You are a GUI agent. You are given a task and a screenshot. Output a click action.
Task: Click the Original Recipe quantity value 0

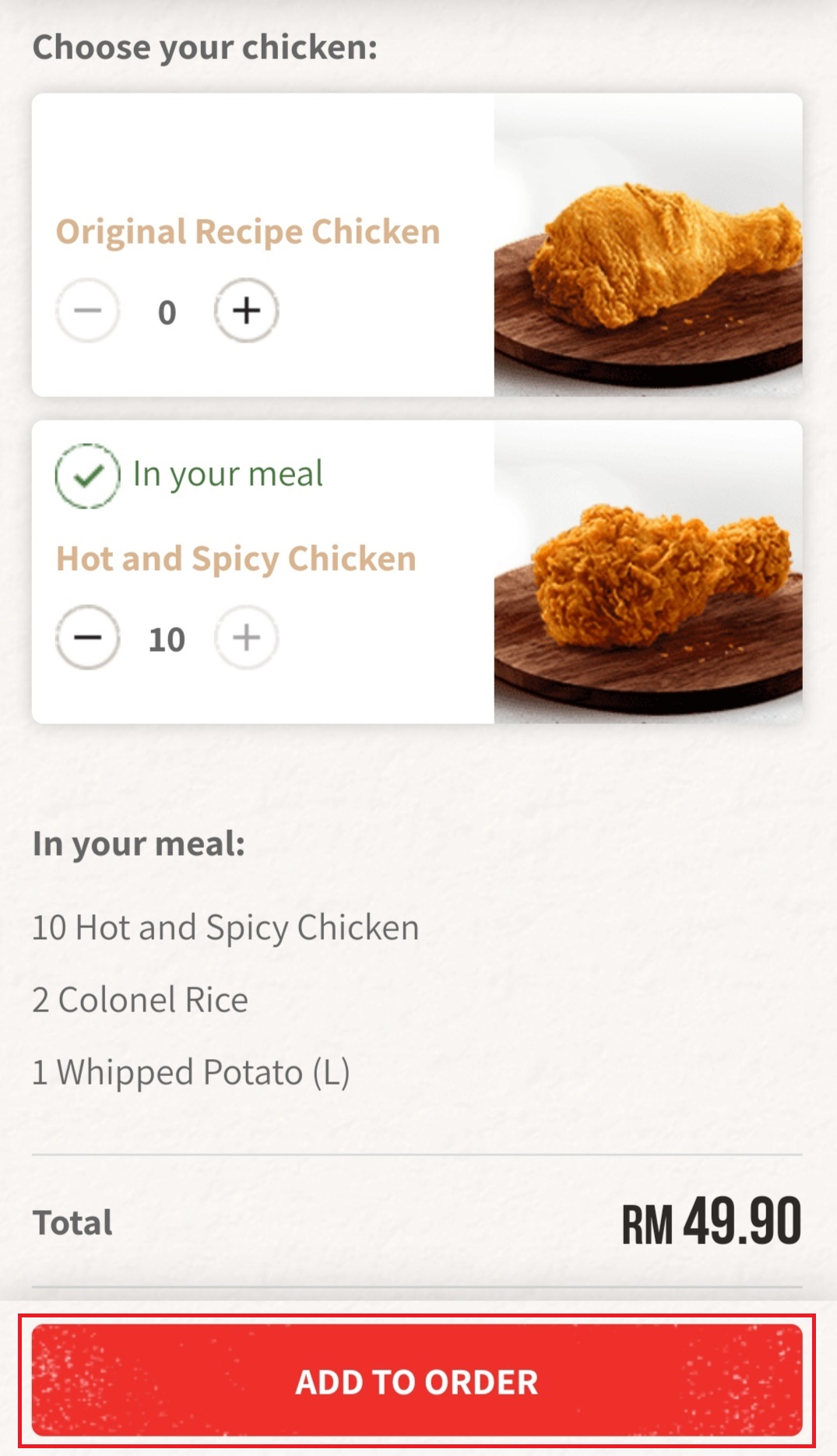[167, 312]
